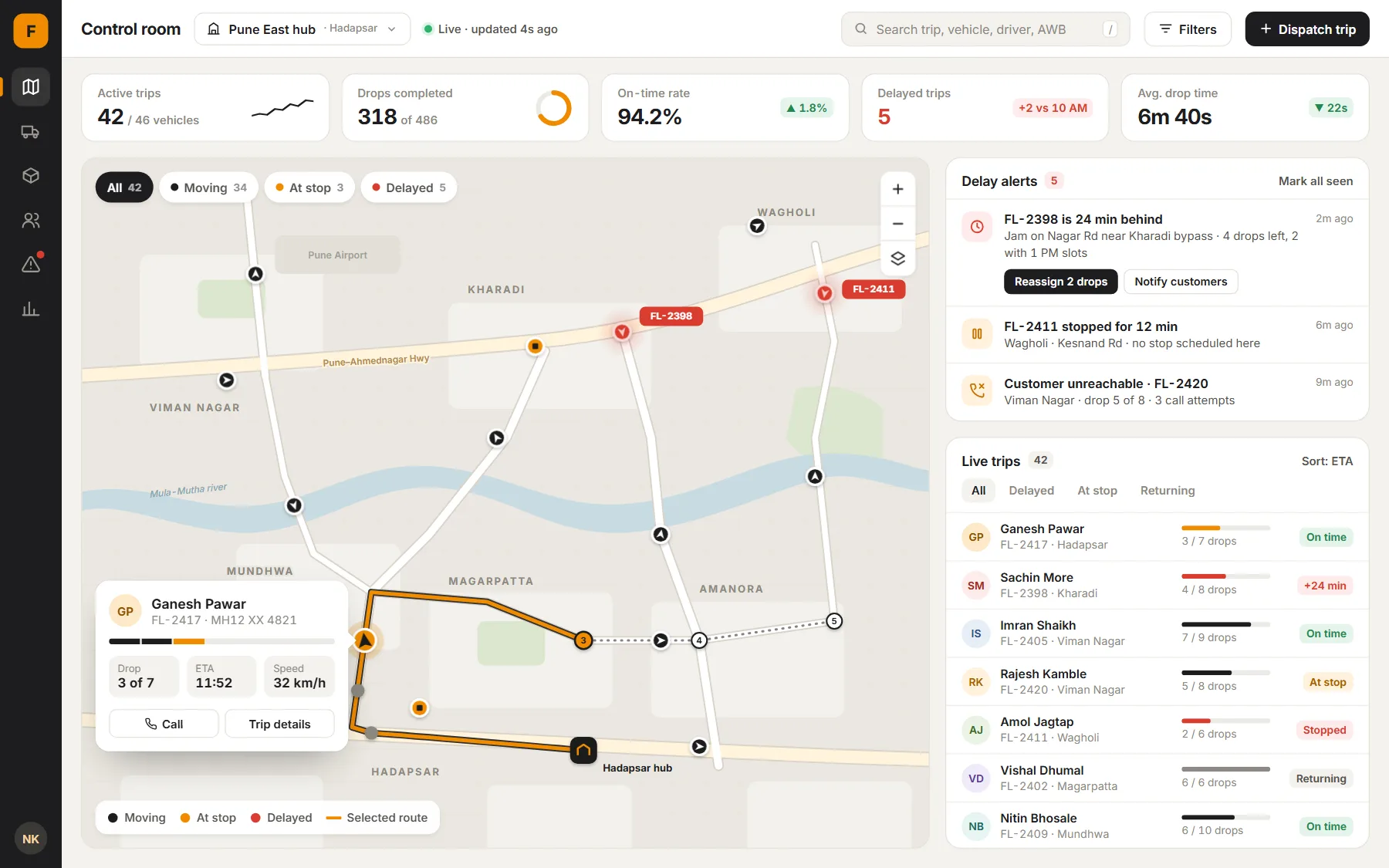Click stop number 5 on the route
1389x868 pixels.
[833, 621]
